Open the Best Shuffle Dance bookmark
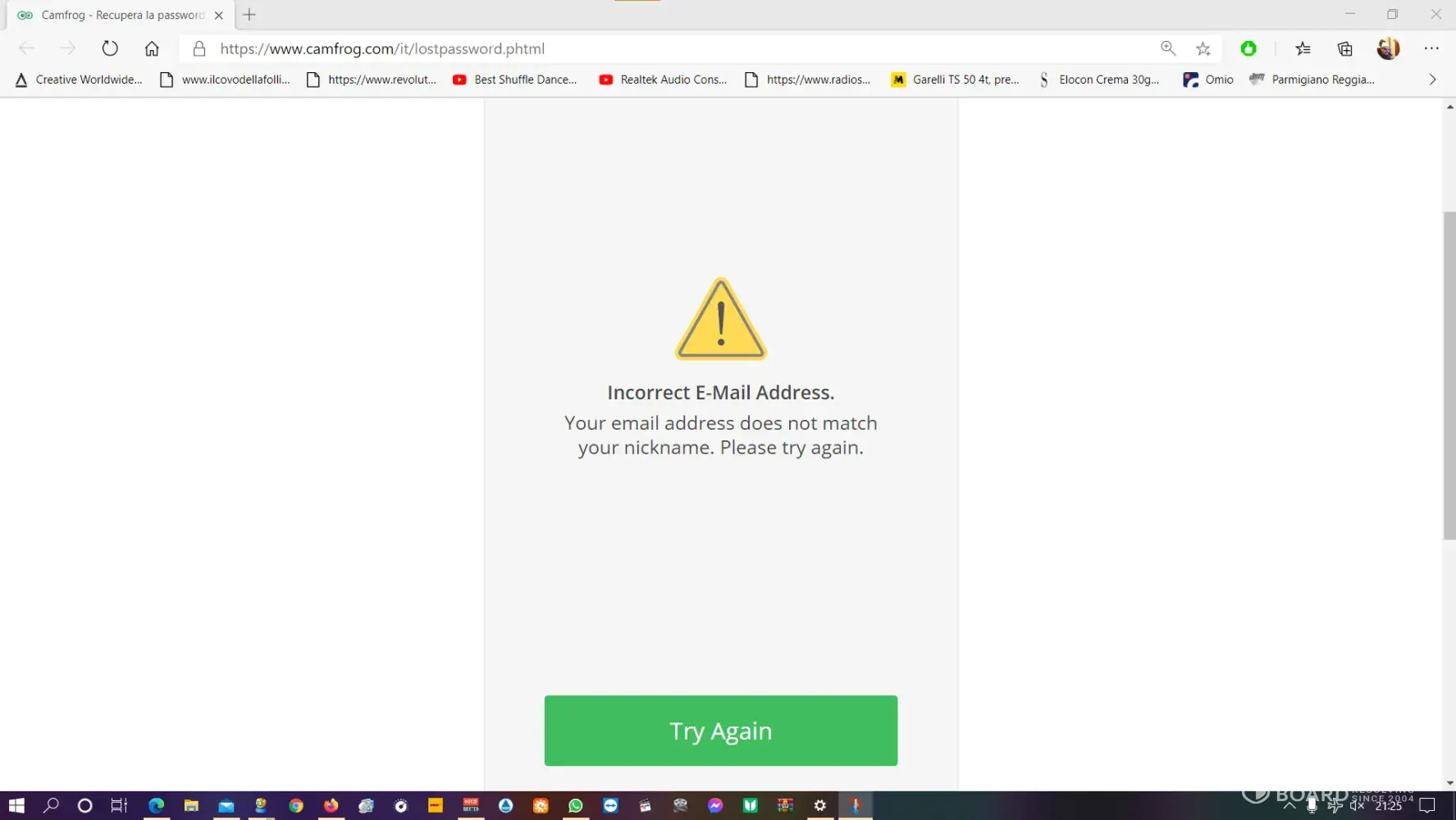Screen dimensions: 1456x820 [515, 80]
